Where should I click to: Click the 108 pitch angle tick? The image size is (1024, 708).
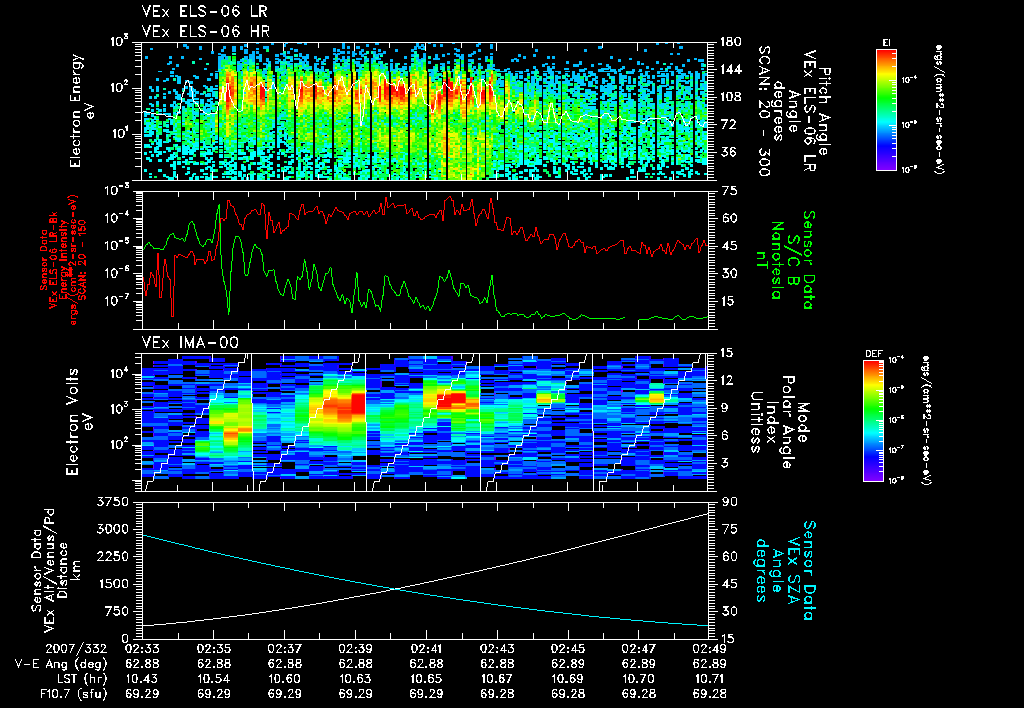pos(730,97)
